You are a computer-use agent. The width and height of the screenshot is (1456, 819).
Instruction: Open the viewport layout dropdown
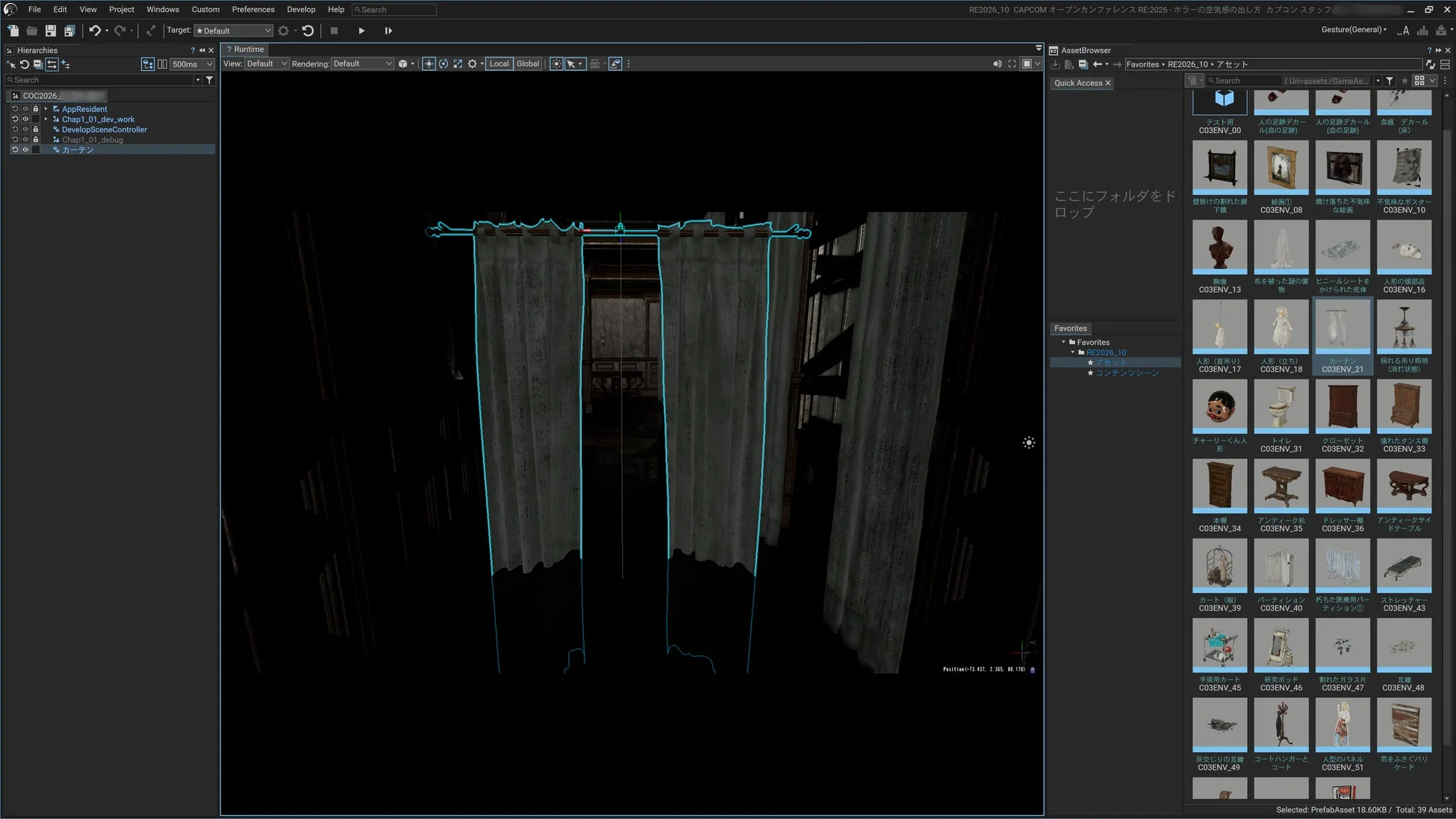(x=1030, y=64)
